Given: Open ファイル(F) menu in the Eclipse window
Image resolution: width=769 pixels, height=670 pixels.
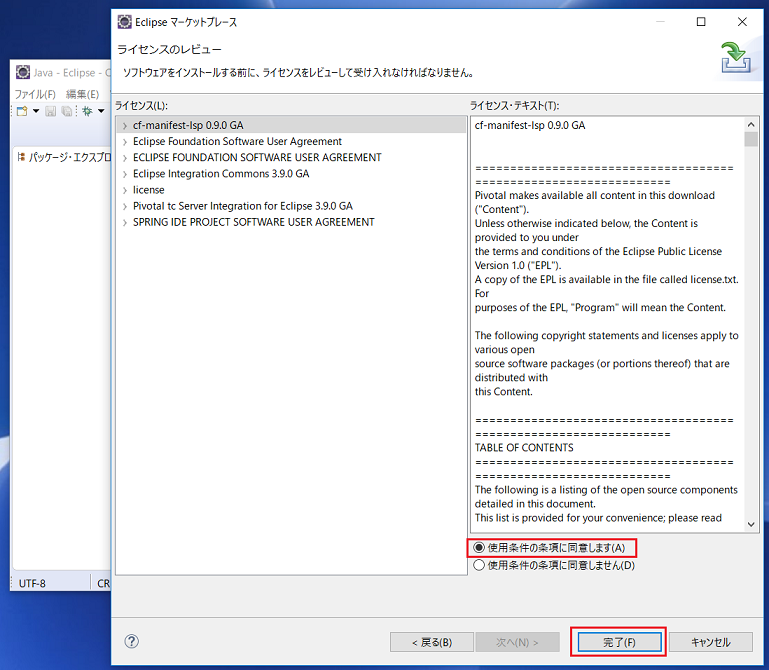Looking at the screenshot, I should [35, 94].
